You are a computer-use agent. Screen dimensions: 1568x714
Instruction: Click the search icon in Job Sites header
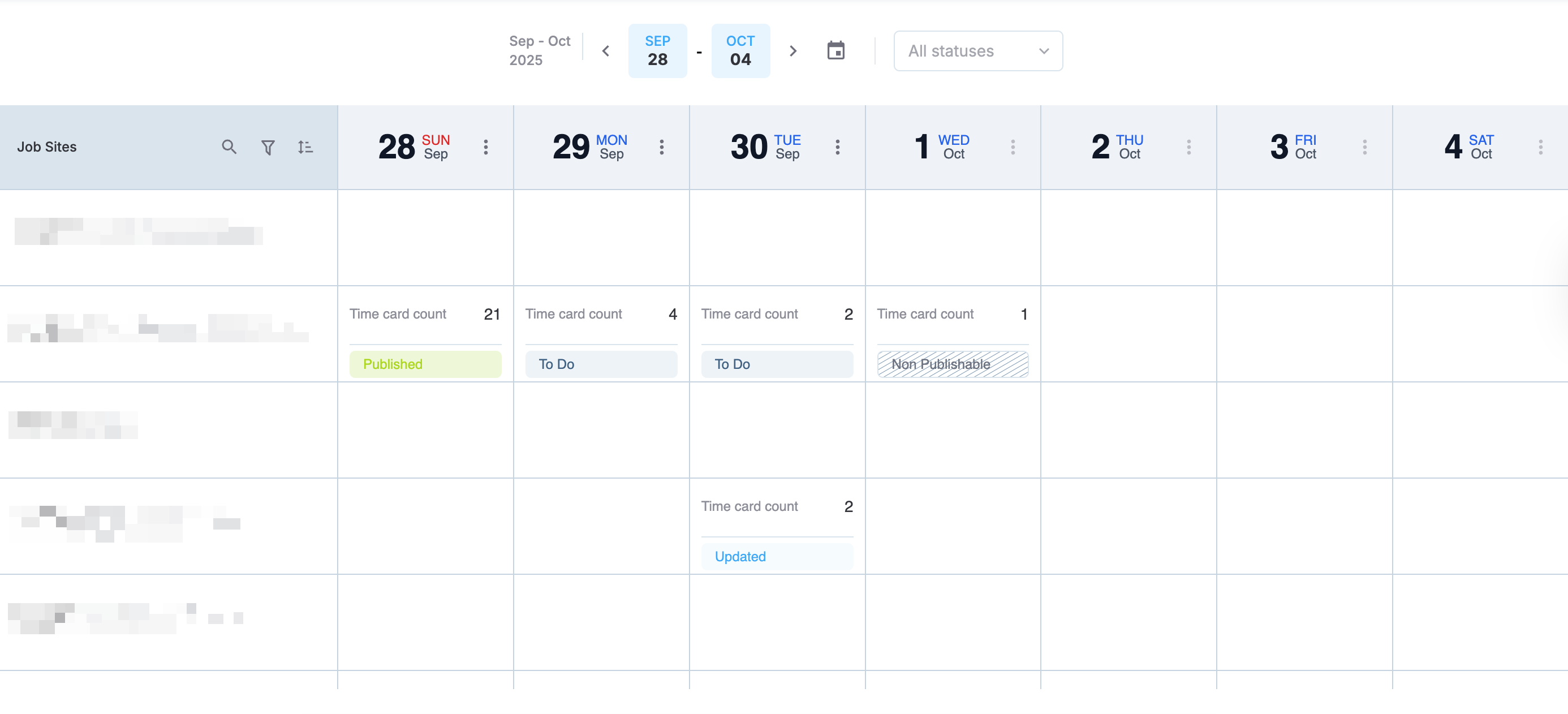click(x=229, y=147)
